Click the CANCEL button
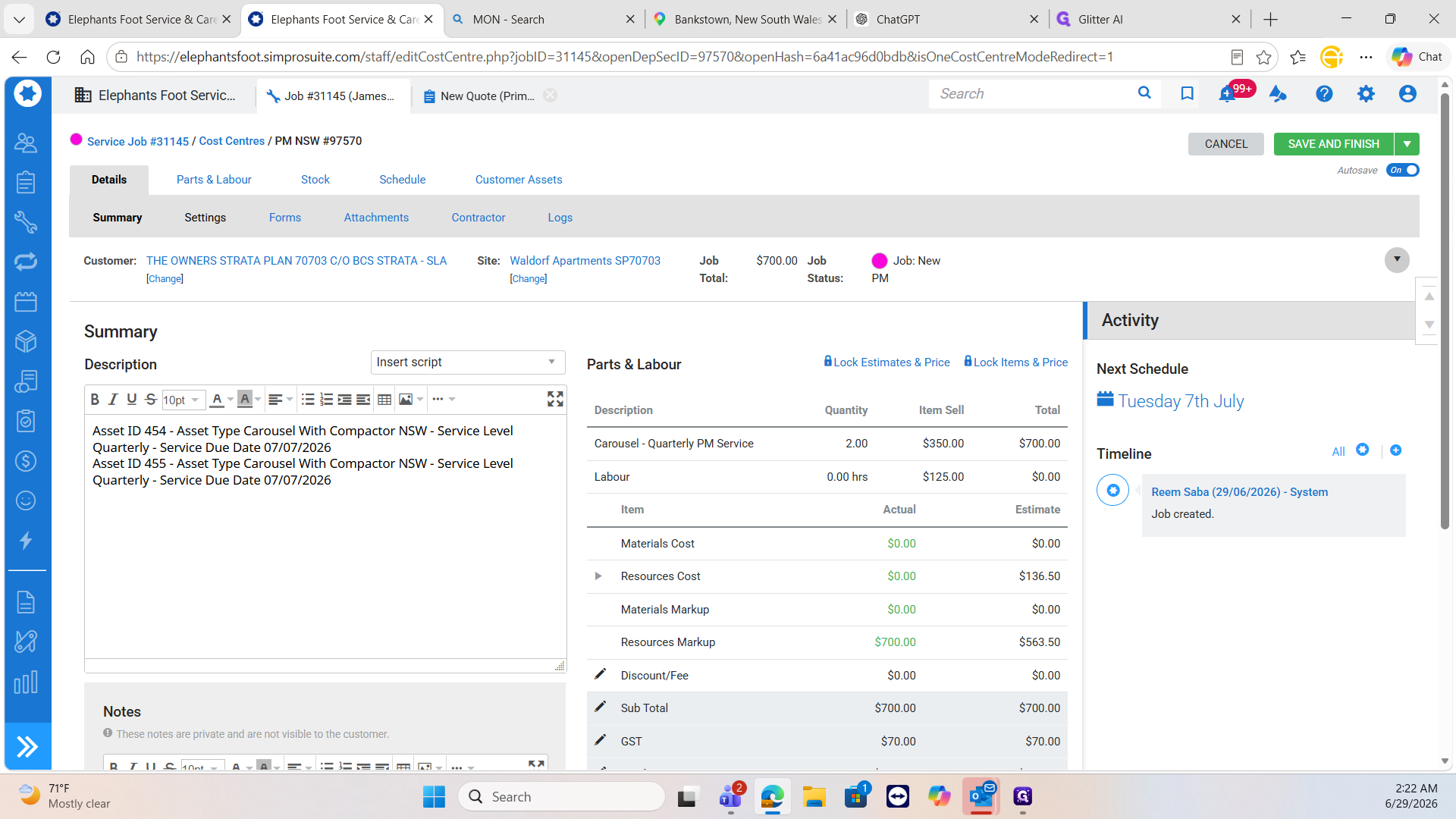1456x819 pixels. click(x=1226, y=144)
